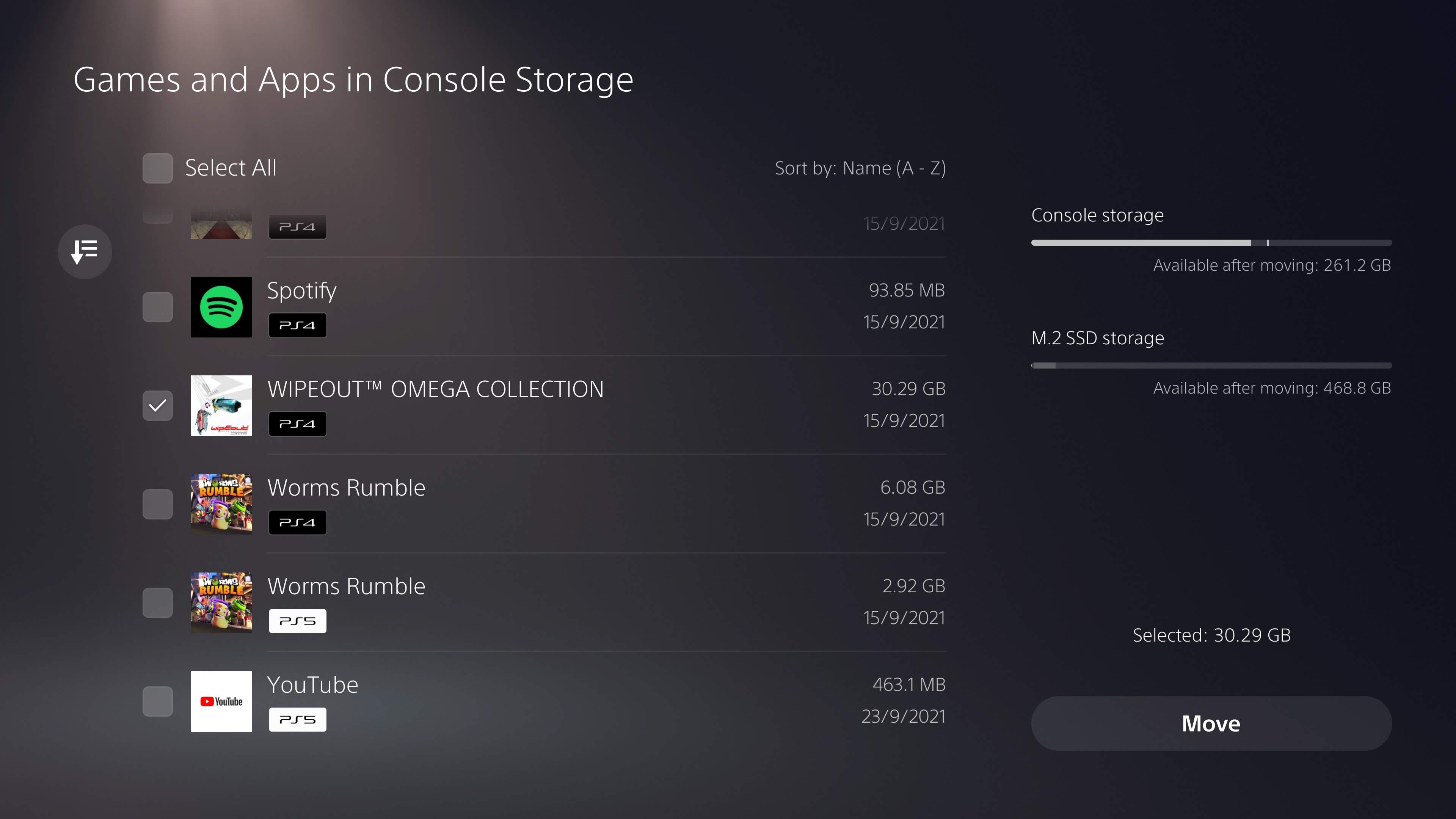Tick the Spotify checkbox

coord(158,307)
